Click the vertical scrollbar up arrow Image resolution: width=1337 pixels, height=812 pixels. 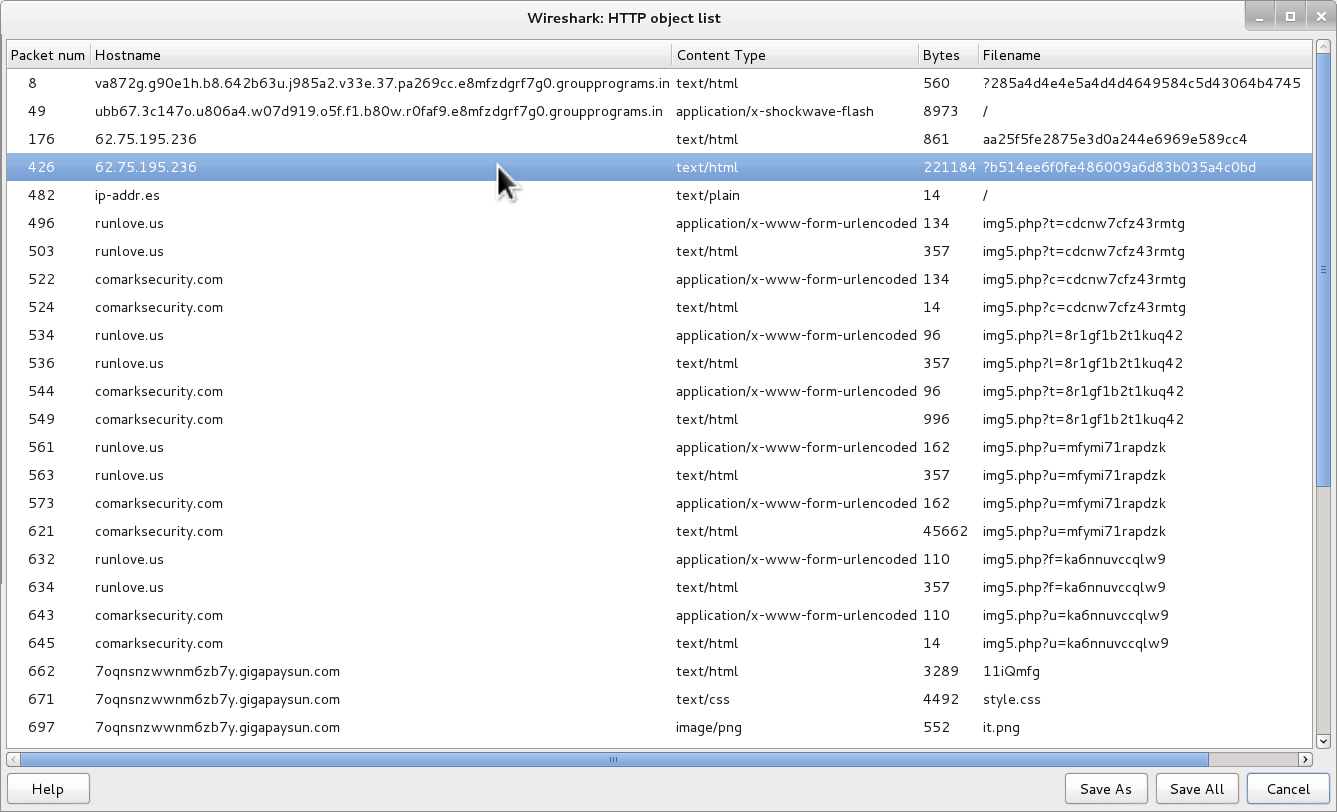tap(1323, 49)
